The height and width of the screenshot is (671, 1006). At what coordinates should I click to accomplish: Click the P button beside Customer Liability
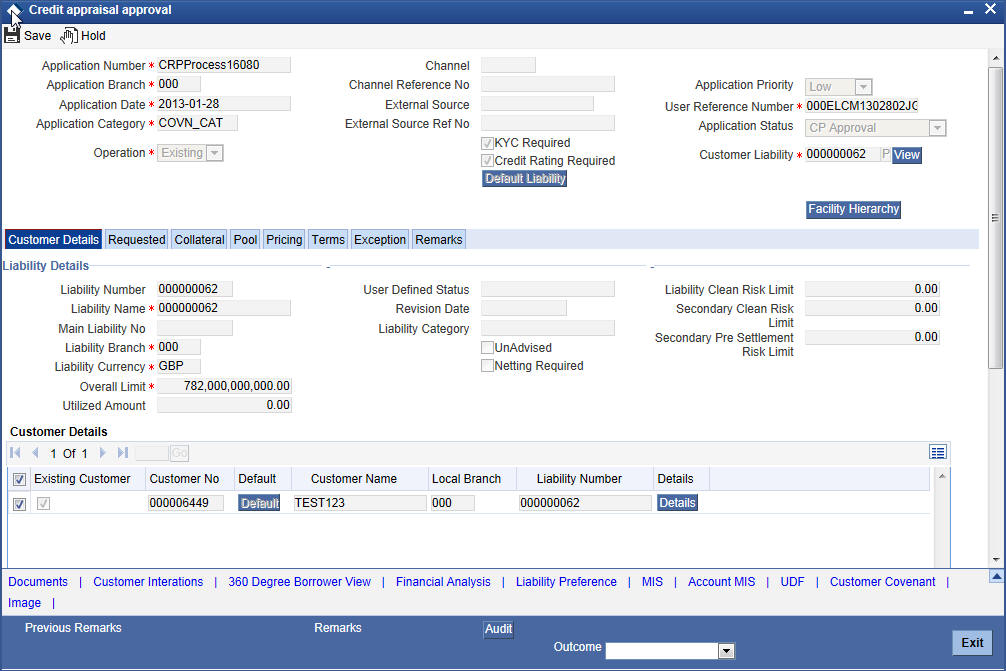click(885, 155)
